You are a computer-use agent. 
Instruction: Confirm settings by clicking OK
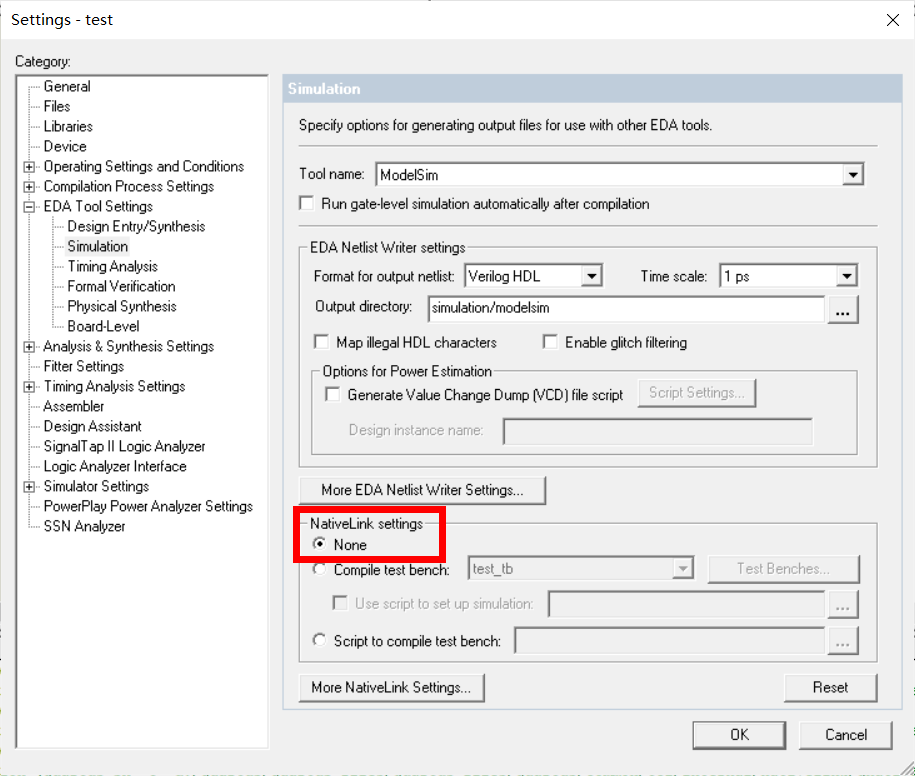[x=739, y=734]
